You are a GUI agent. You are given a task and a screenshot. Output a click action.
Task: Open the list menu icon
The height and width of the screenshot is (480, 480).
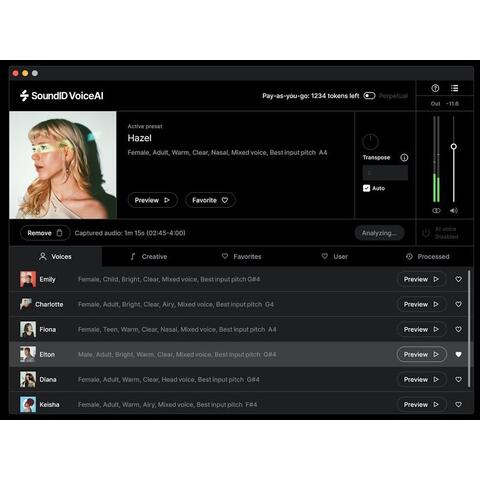click(x=454, y=88)
